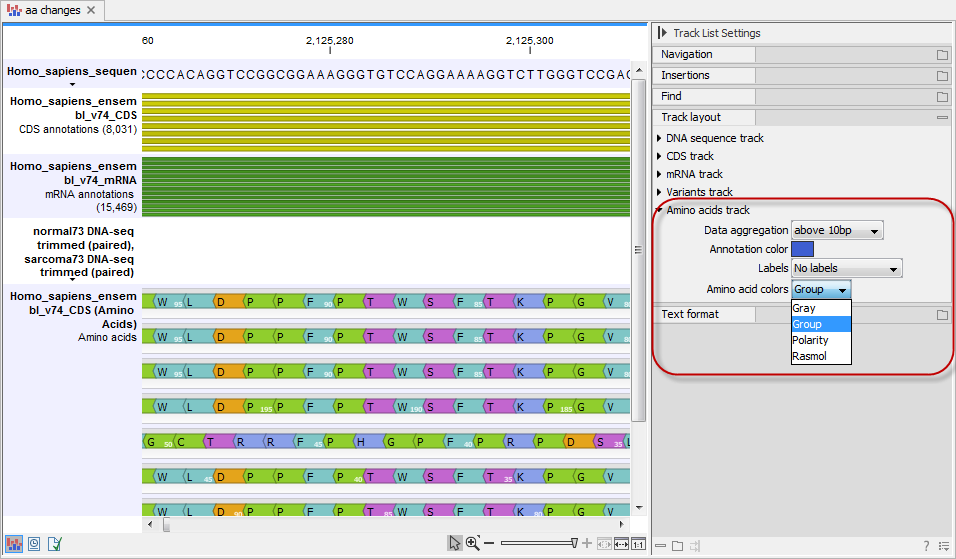Select the zoom in magnifier tool
Viewport: 956px width, 559px height.
pyautogui.click(x=473, y=543)
